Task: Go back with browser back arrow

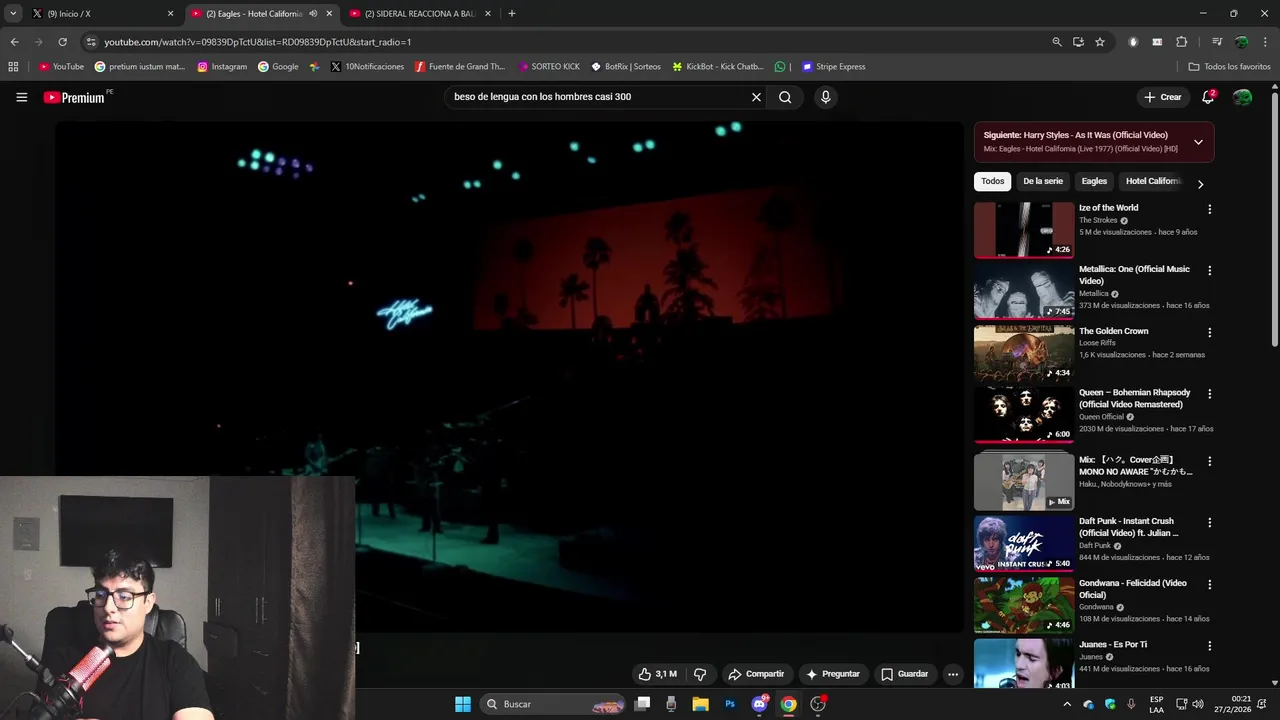Action: tap(14, 42)
